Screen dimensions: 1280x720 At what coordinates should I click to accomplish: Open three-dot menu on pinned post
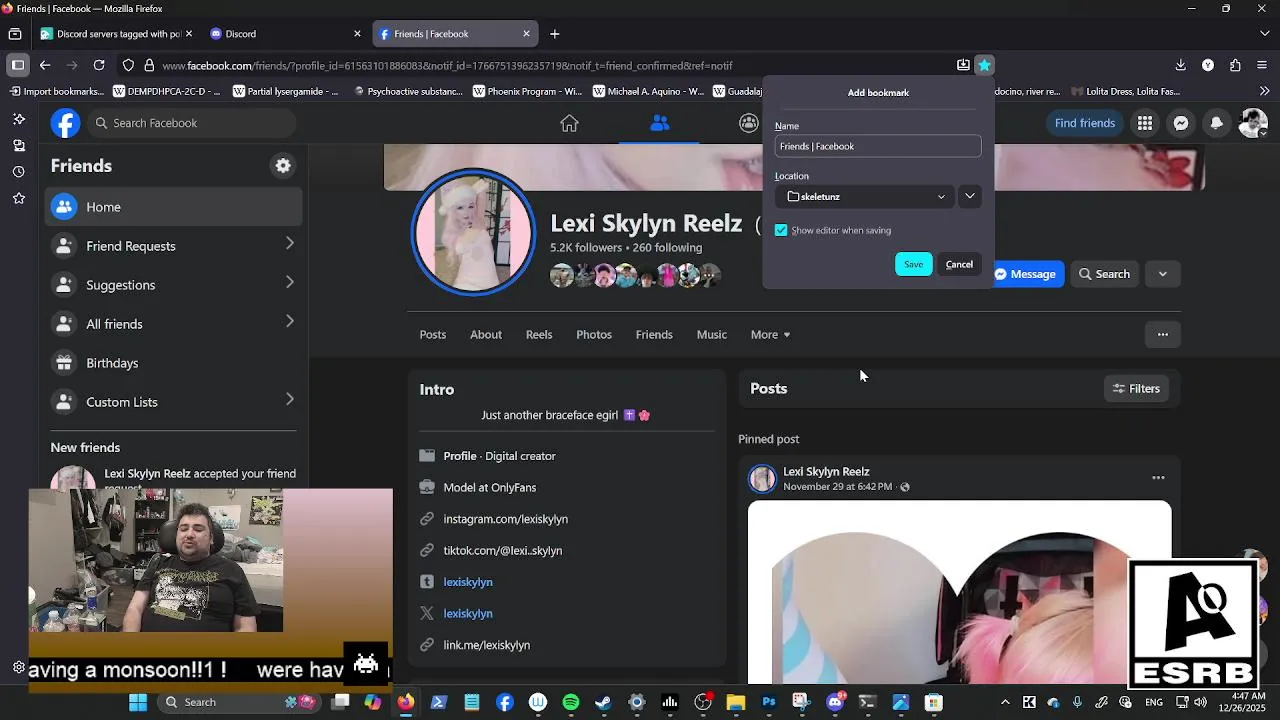[1158, 478]
